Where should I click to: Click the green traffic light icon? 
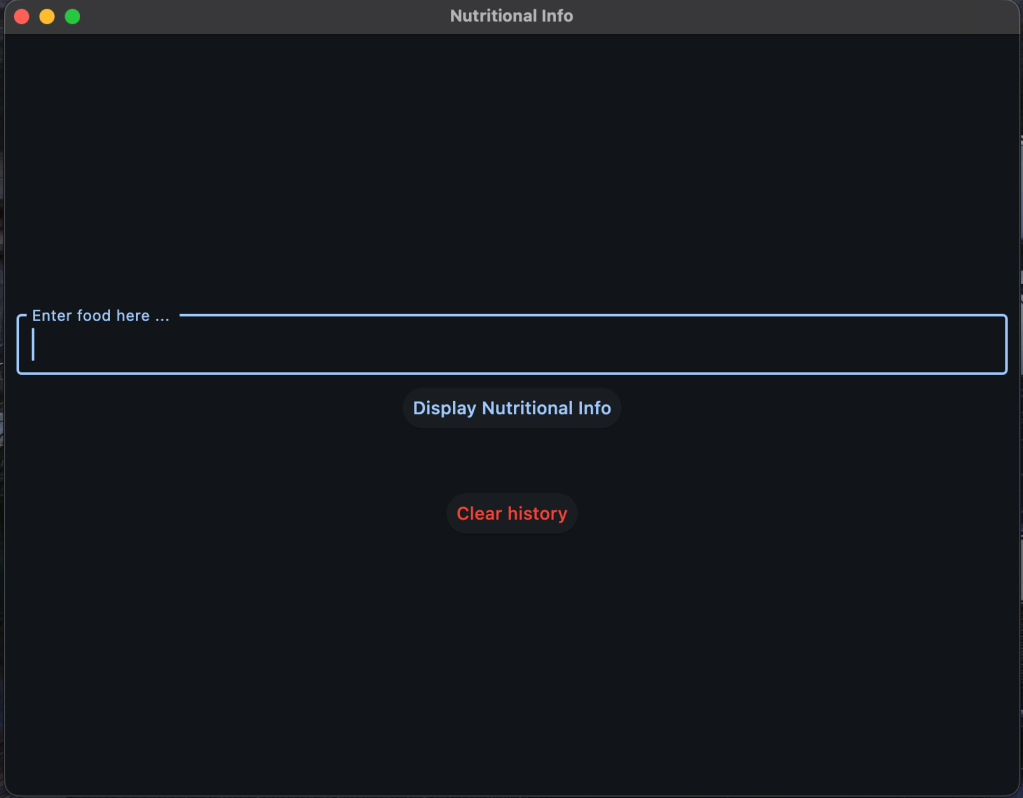[73, 16]
